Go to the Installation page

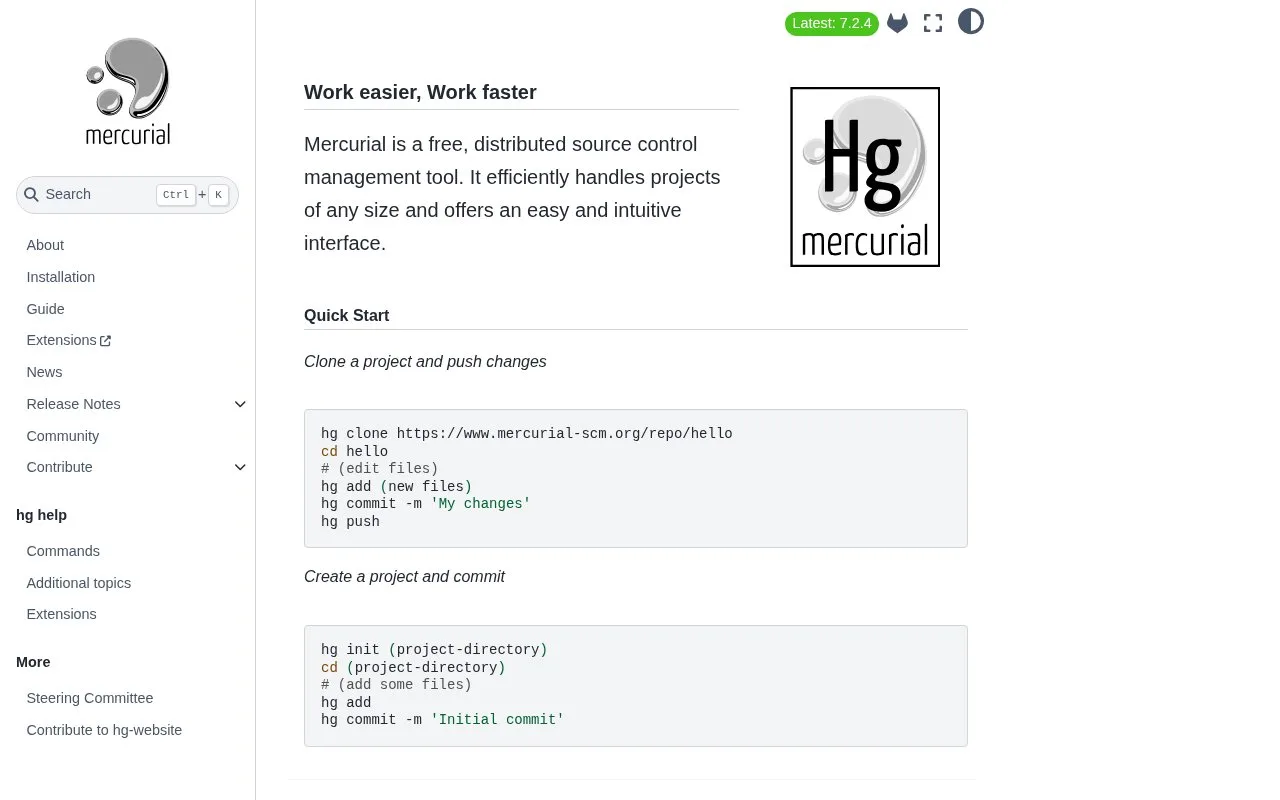(x=61, y=277)
